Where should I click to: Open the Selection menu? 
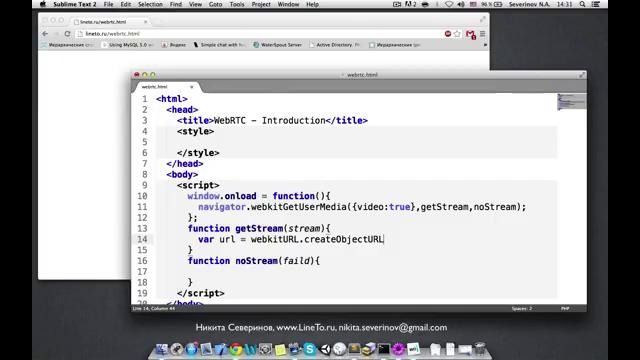tap(150, 4)
